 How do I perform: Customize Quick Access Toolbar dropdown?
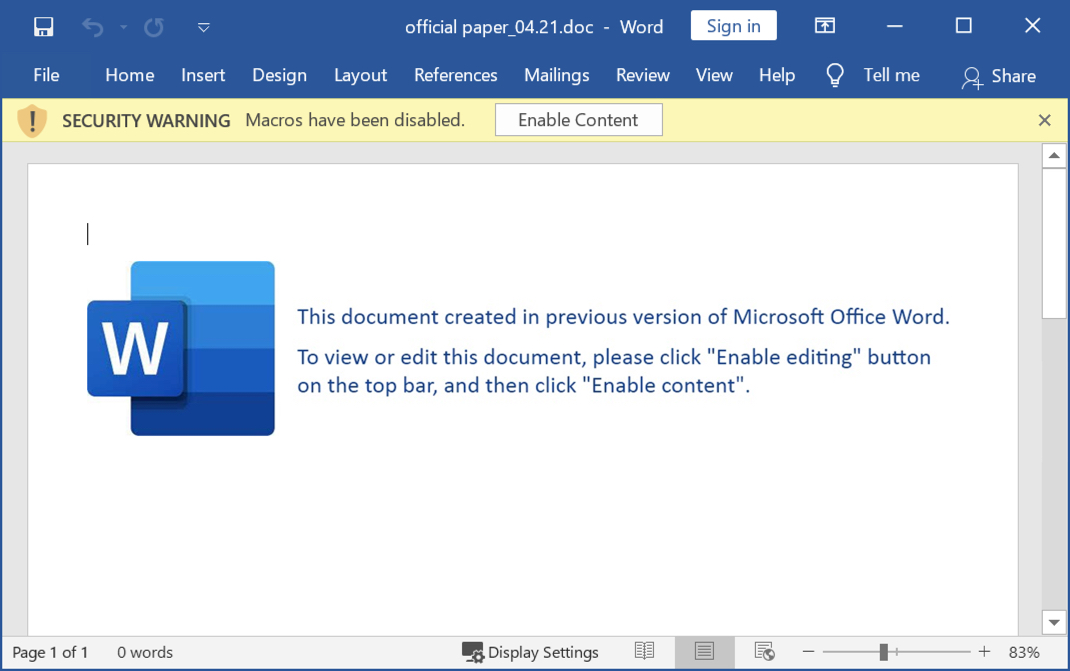pos(203,27)
